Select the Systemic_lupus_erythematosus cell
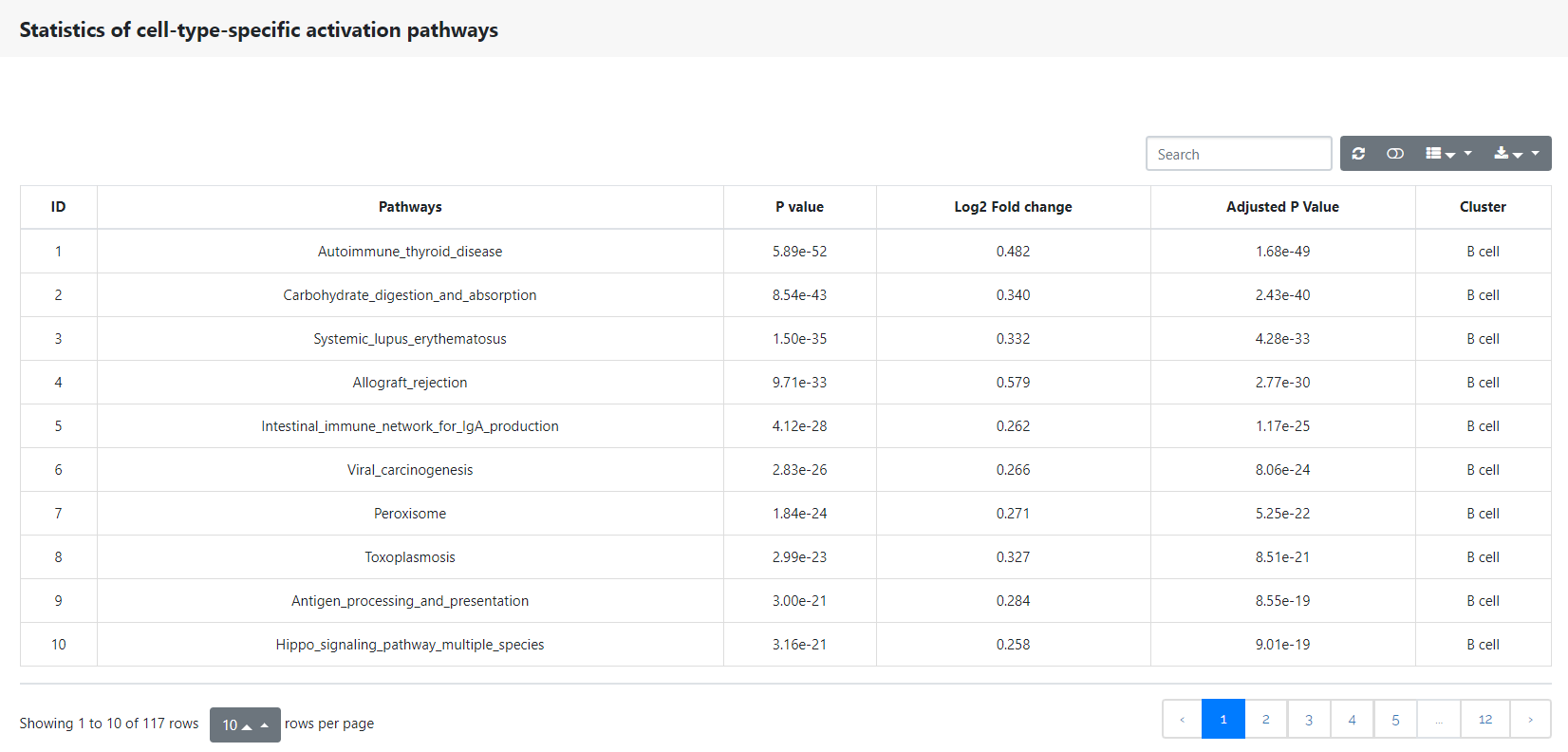The image size is (1568, 752). (410, 339)
